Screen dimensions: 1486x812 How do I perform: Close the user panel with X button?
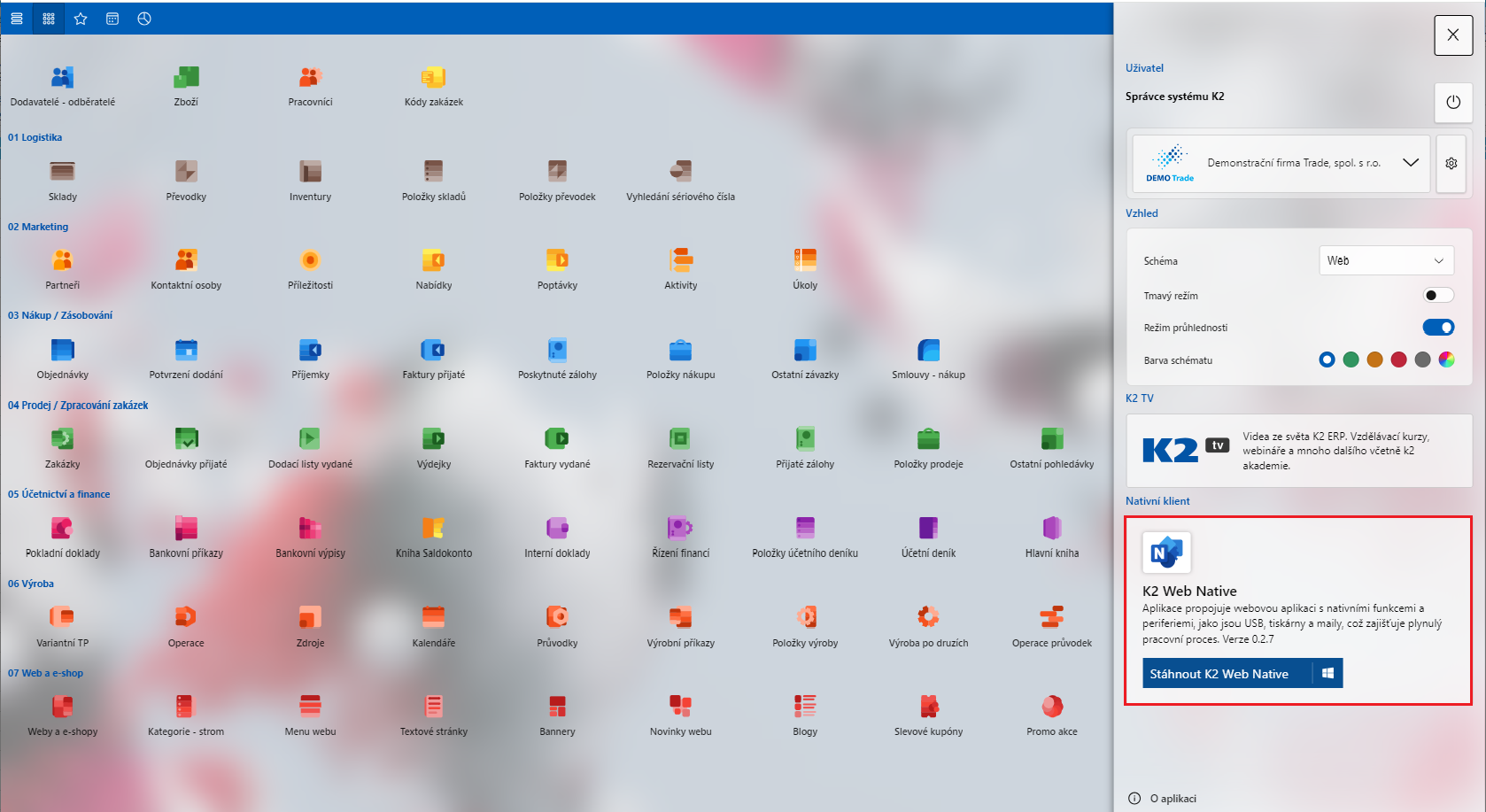click(x=1453, y=35)
